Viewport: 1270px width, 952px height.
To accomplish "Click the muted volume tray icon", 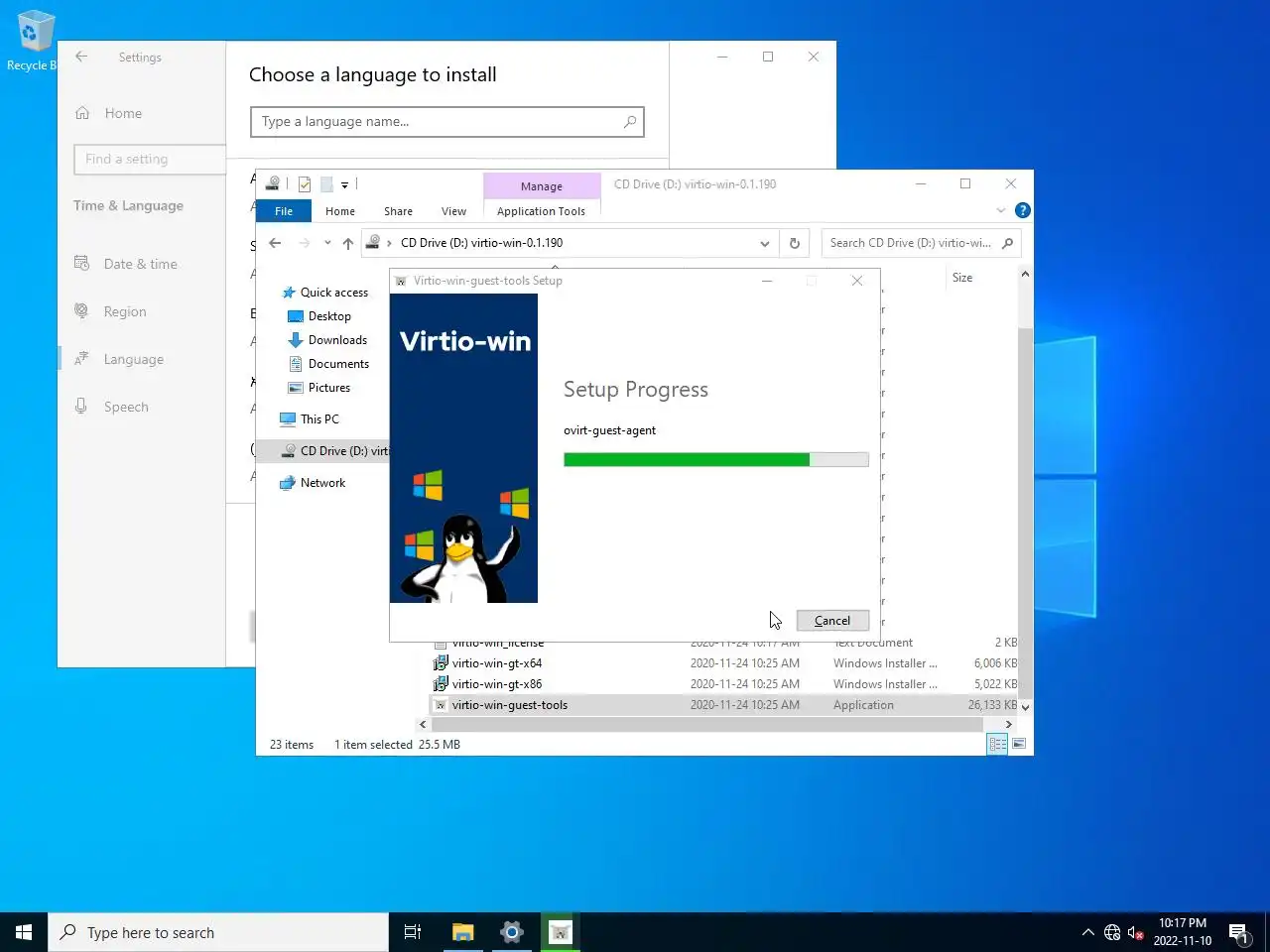I will pyautogui.click(x=1136, y=932).
